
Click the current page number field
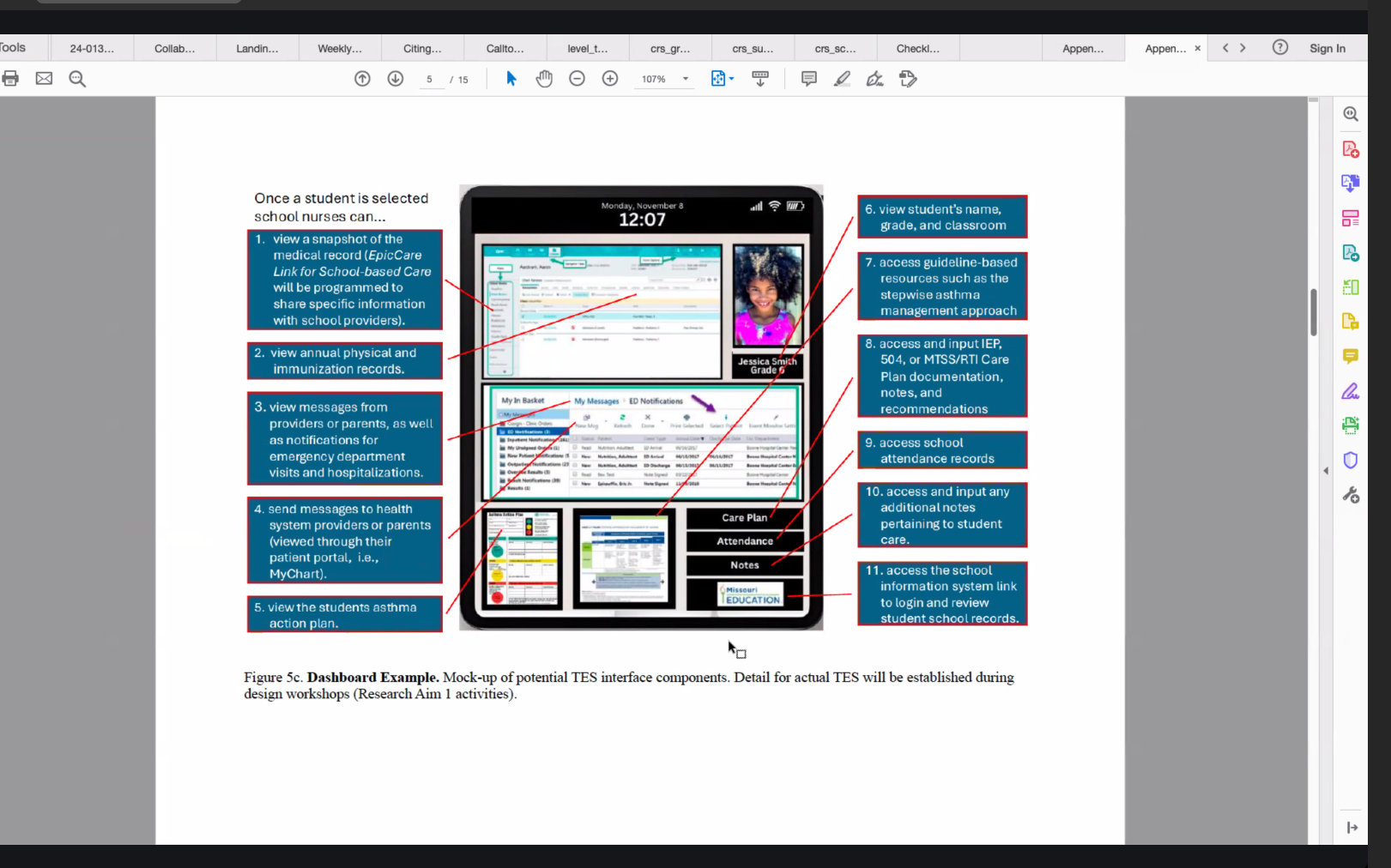(429, 79)
